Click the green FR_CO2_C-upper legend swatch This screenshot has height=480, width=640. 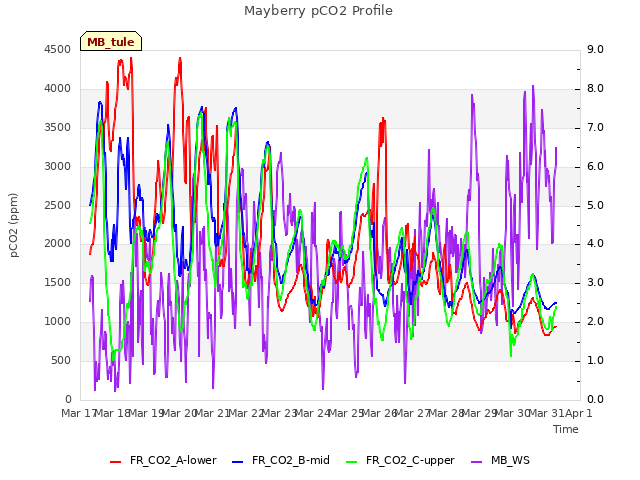click(351, 462)
